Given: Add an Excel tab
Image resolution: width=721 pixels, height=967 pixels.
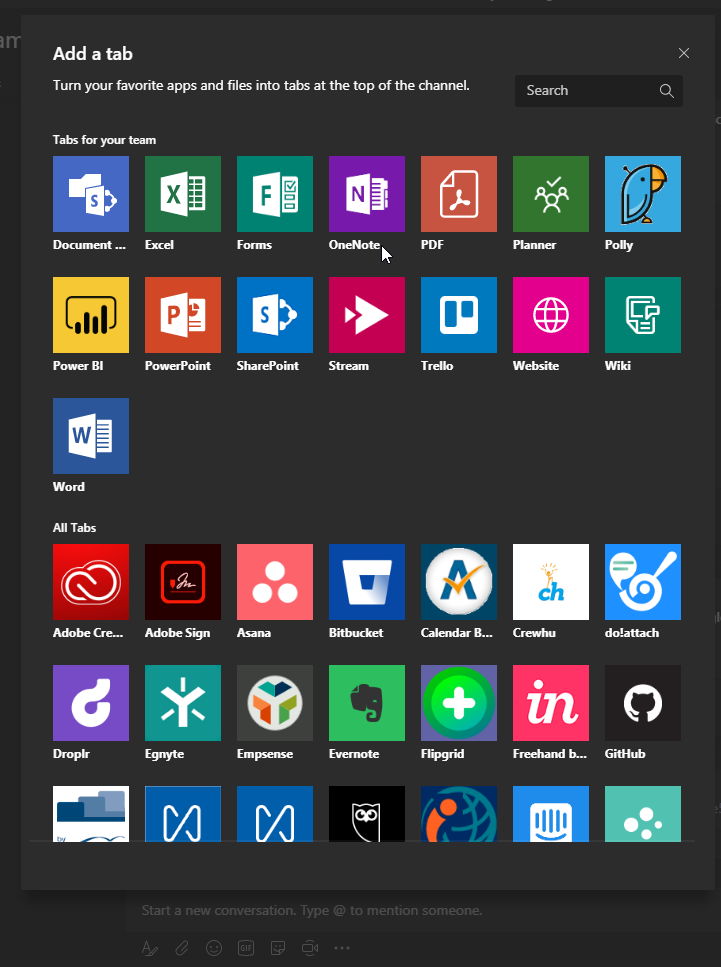Looking at the screenshot, I should click(x=183, y=194).
